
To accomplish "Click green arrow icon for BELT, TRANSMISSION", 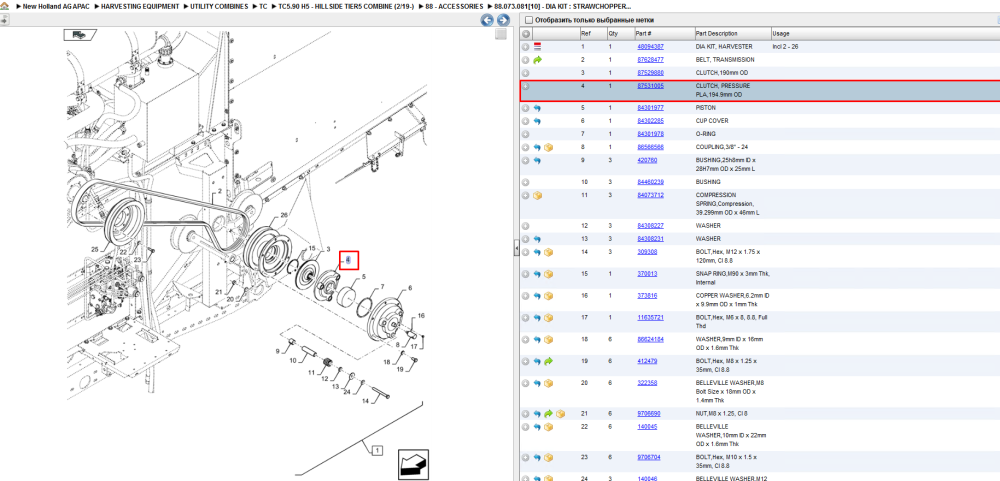I will click(538, 60).
